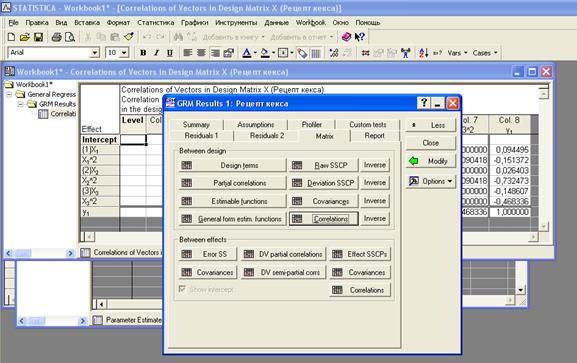
Task: Switch to the Report tab
Action: pos(374,136)
